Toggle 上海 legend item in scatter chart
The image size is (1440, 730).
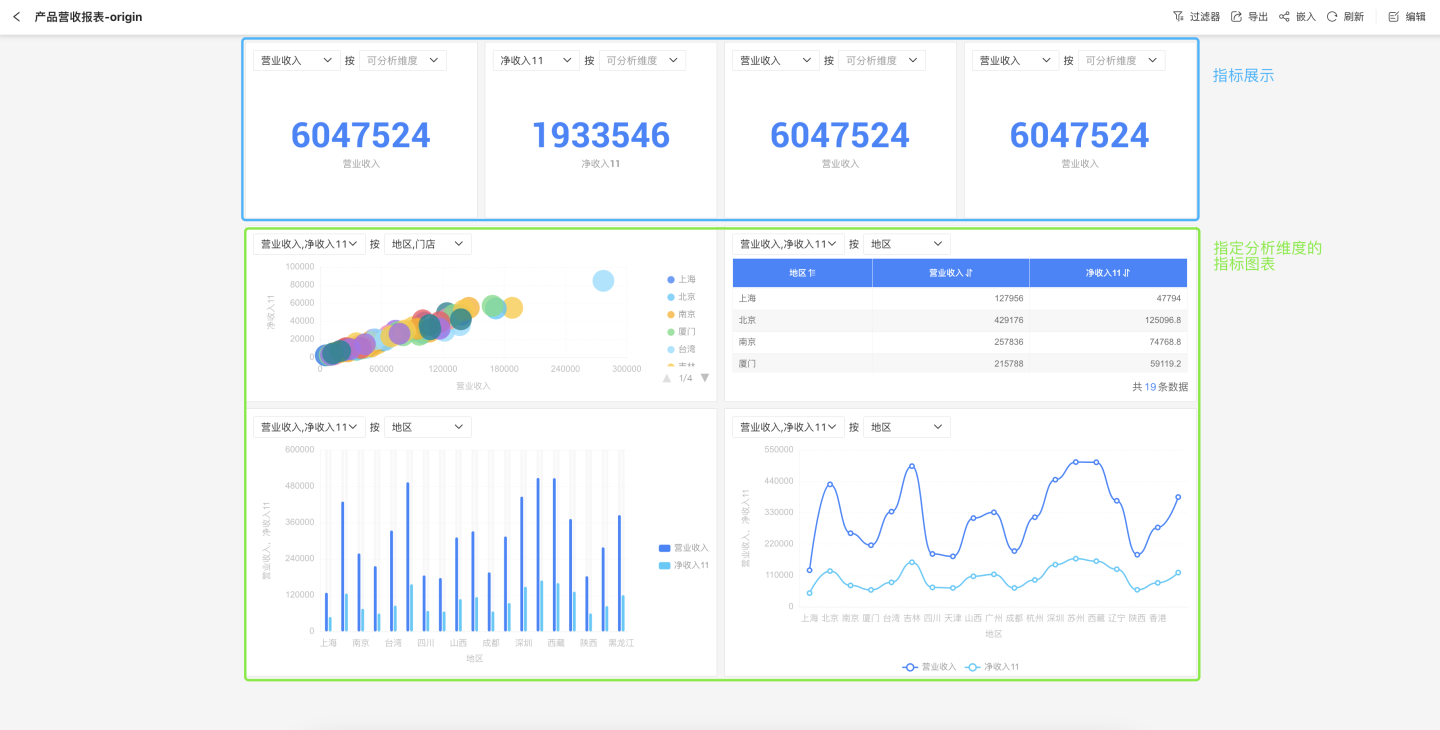680,280
